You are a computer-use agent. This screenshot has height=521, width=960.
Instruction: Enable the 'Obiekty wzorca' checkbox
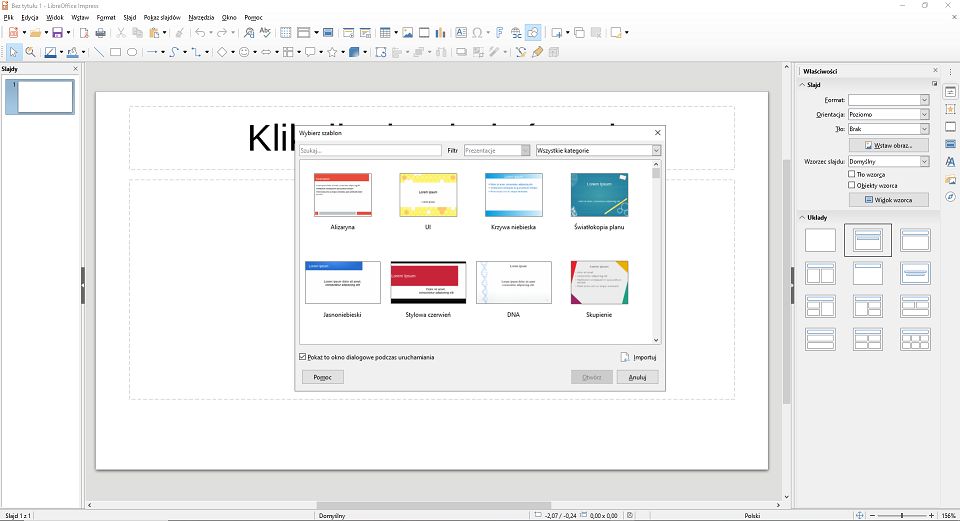click(x=852, y=186)
